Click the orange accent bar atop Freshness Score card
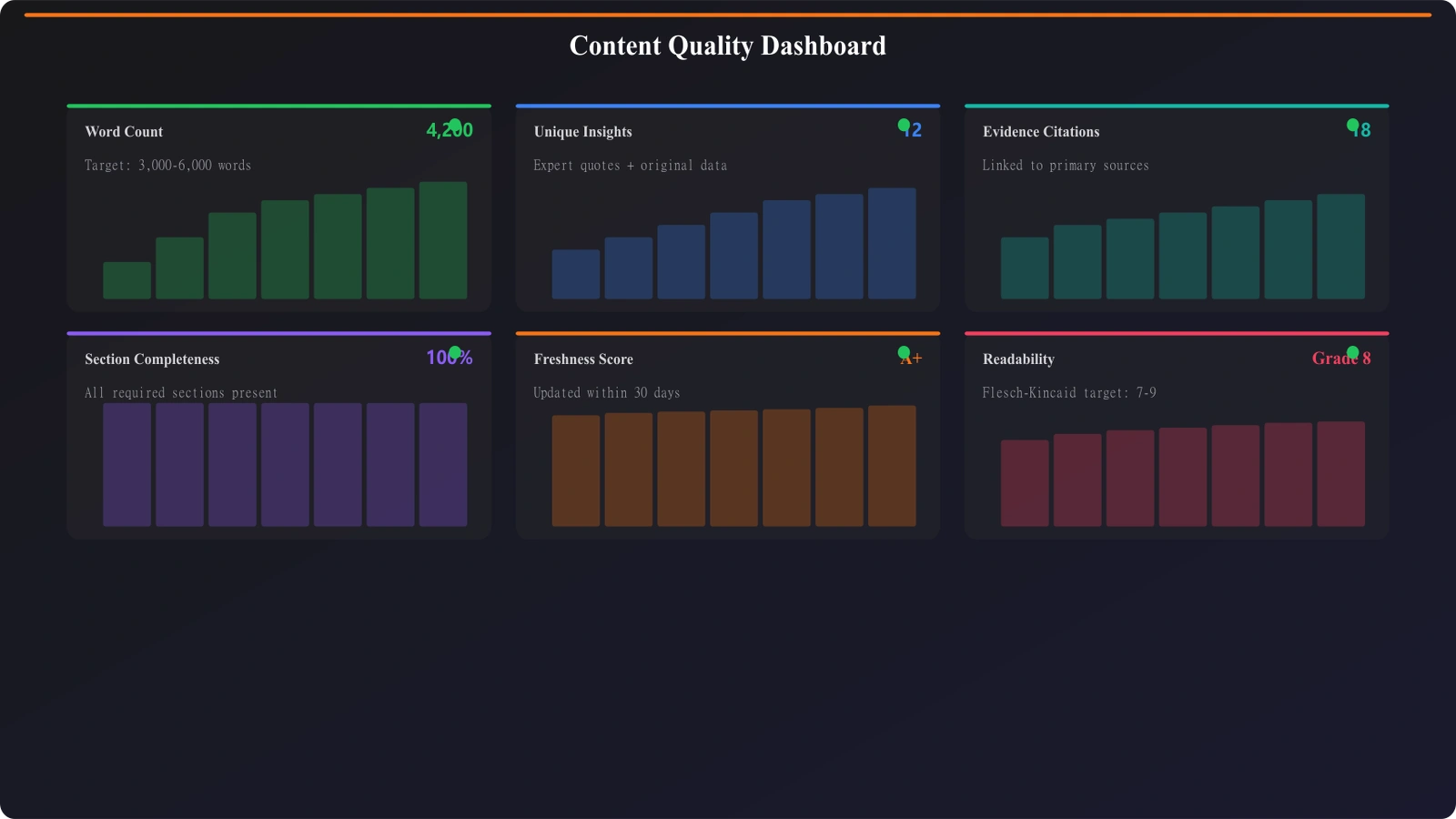 (x=727, y=333)
